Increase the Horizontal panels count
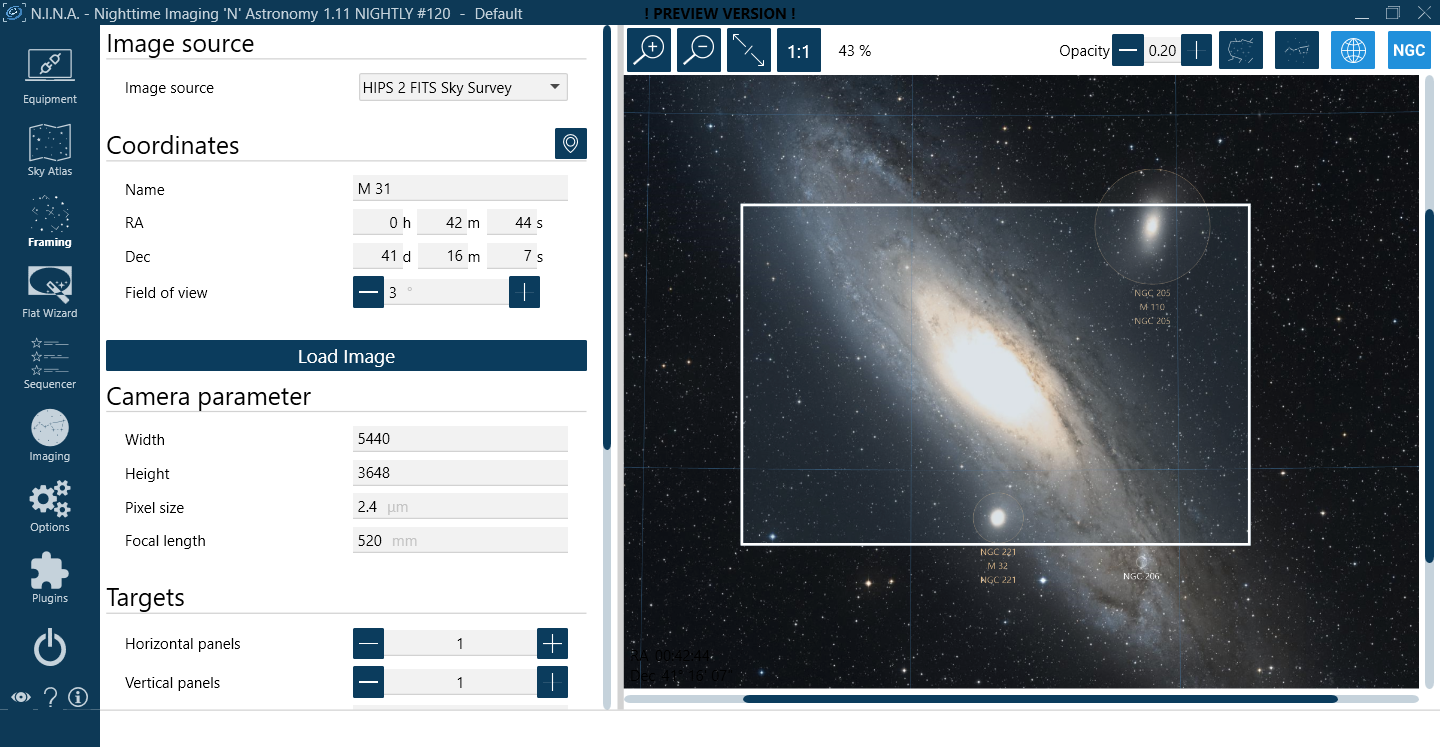The height and width of the screenshot is (747, 1440). click(552, 643)
